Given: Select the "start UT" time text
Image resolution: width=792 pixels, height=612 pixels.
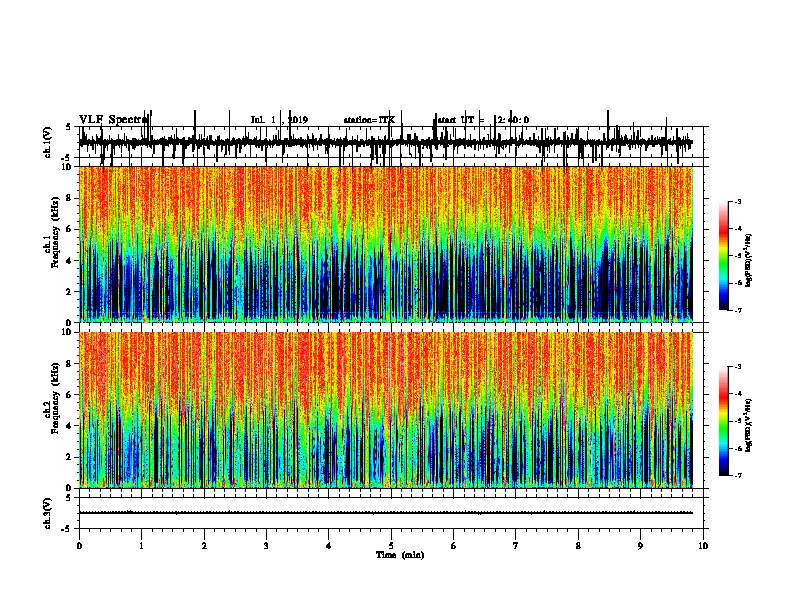Looking at the screenshot, I should (483, 120).
